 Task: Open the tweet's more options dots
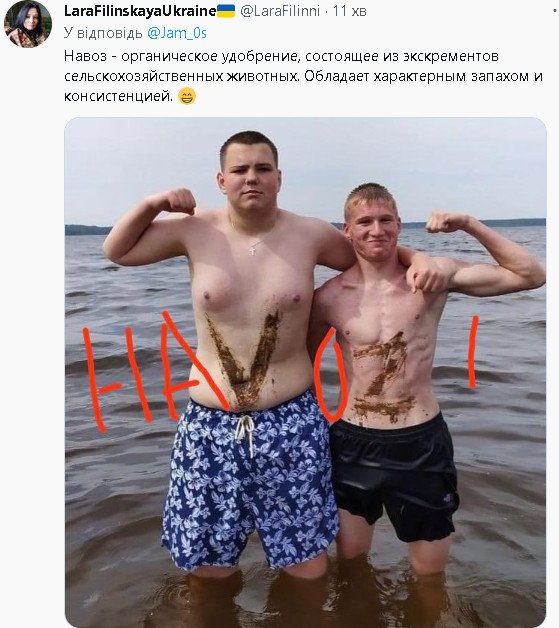tap(555, 11)
